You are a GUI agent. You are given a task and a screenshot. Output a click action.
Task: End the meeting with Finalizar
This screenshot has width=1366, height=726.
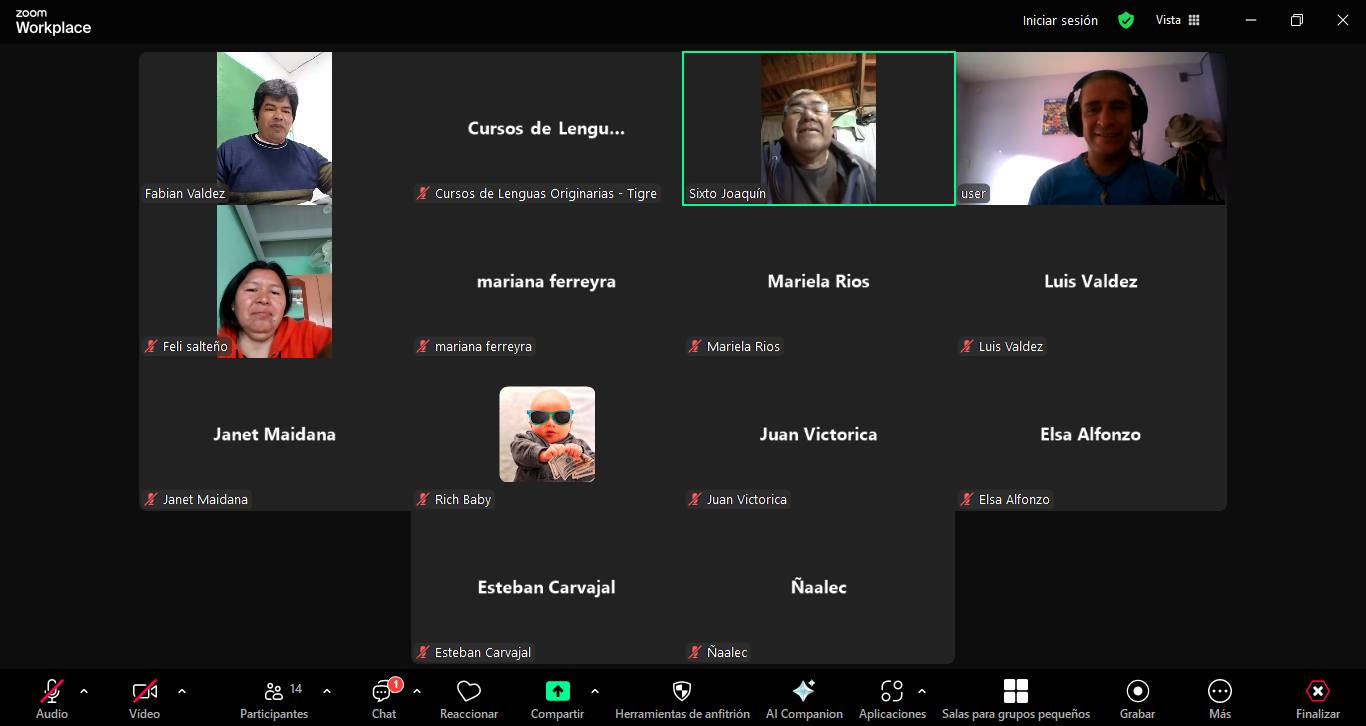click(1317, 698)
